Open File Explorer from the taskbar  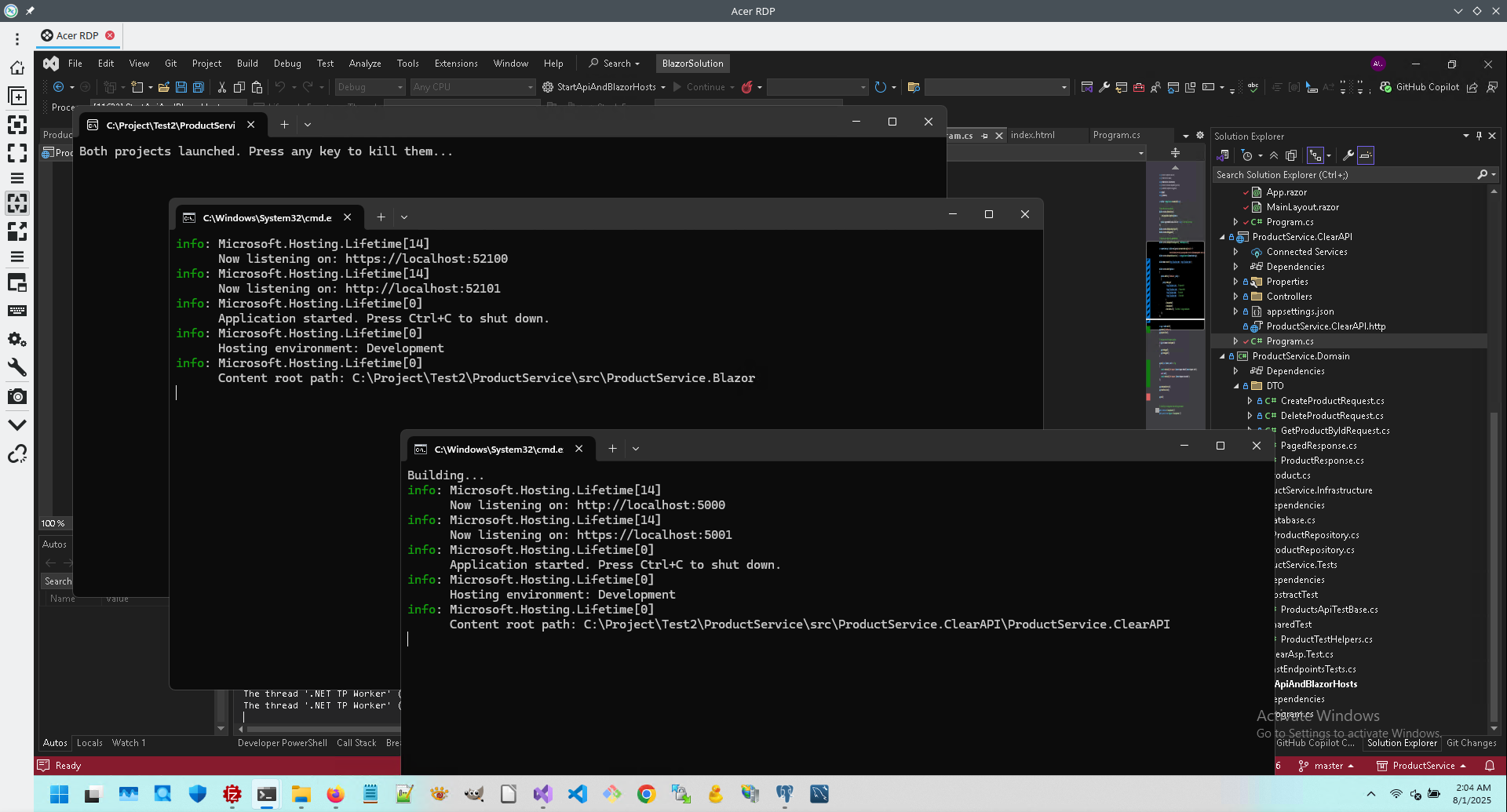[301, 794]
